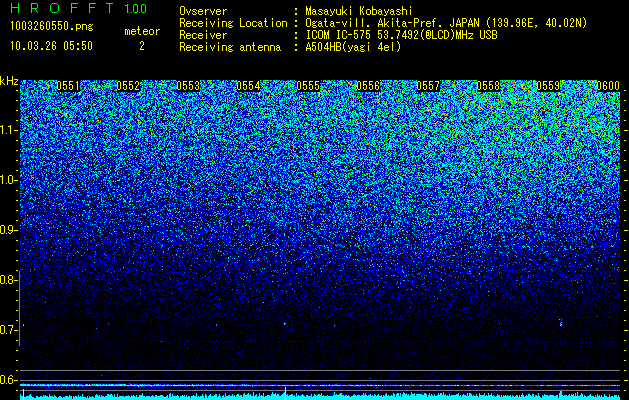Select the observer name Masayuki Kobayashi

coord(359,11)
